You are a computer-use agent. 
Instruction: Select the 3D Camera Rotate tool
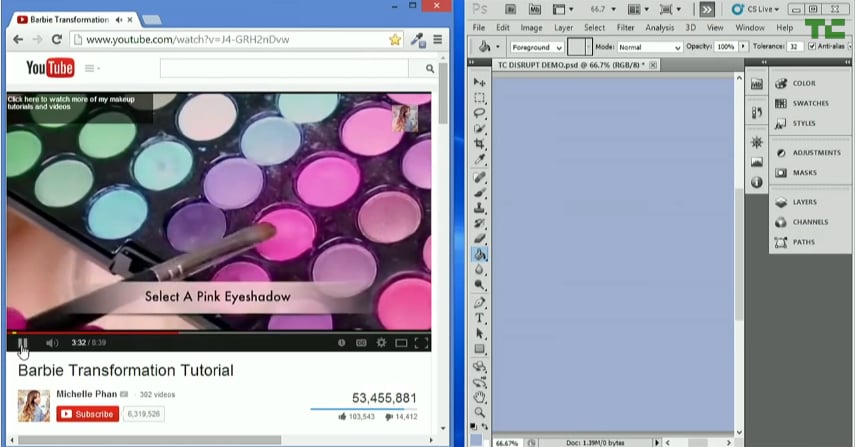[479, 382]
